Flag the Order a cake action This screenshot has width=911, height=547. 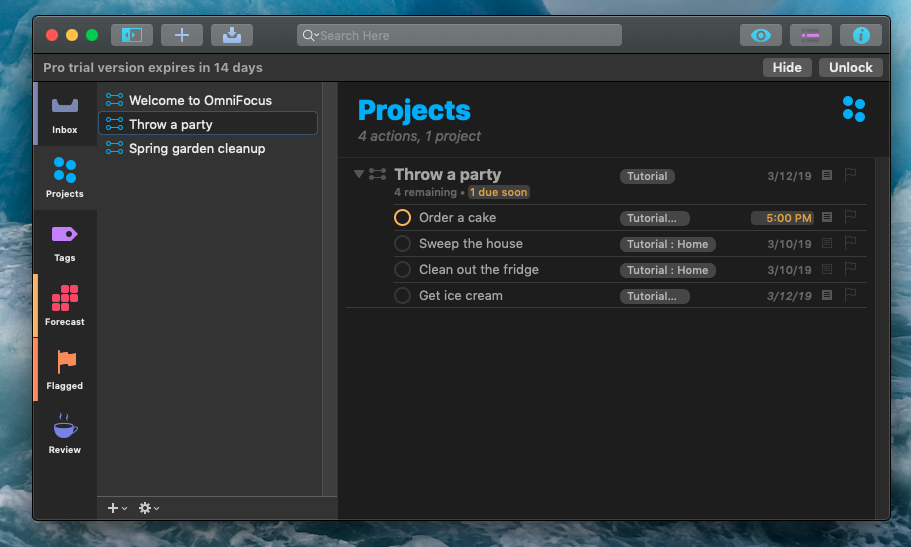pyautogui.click(x=850, y=217)
